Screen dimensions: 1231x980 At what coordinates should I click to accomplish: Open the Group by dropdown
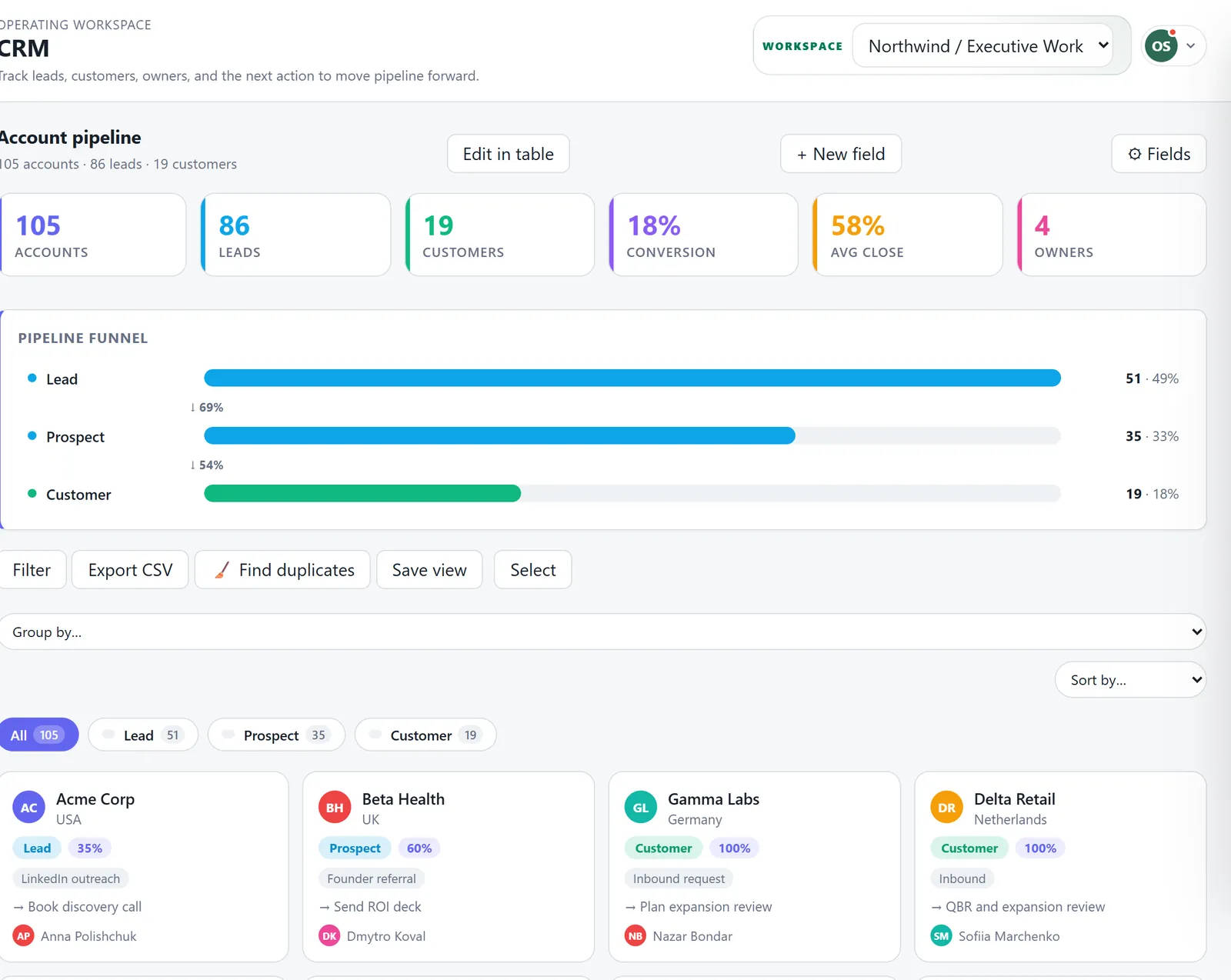coord(602,632)
